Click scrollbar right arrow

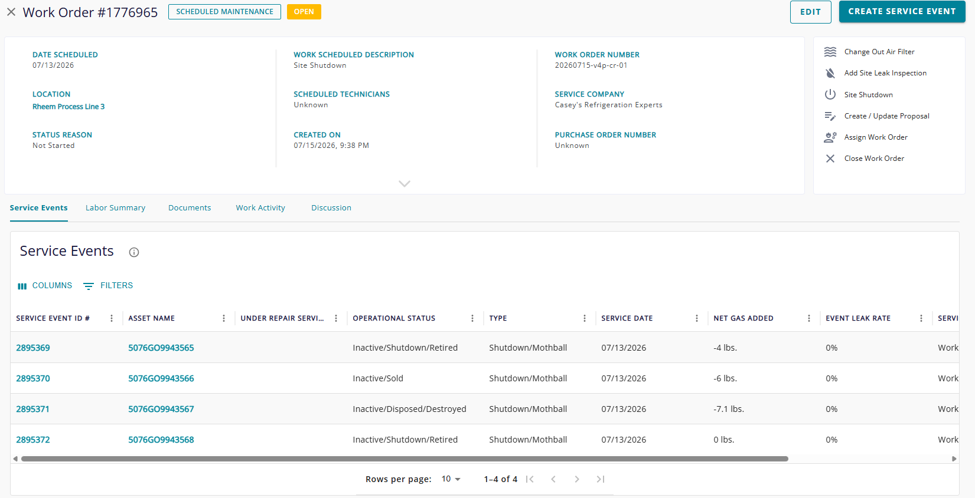pos(954,459)
